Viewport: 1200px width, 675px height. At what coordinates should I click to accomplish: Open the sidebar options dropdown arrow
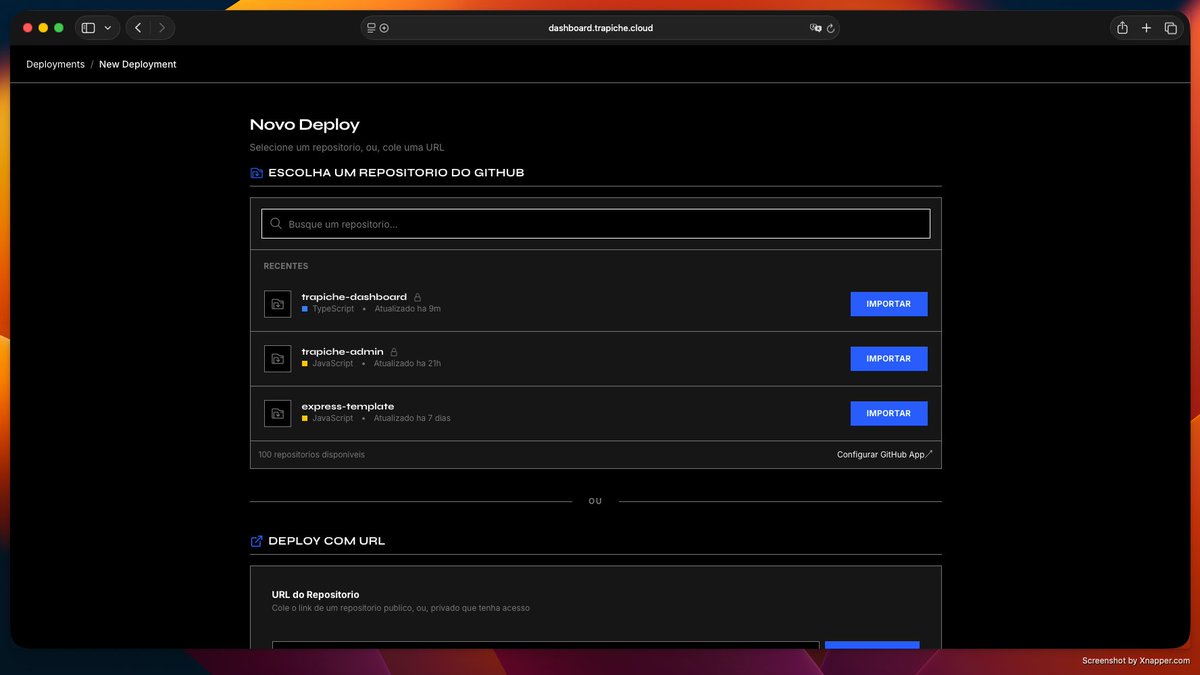[108, 28]
